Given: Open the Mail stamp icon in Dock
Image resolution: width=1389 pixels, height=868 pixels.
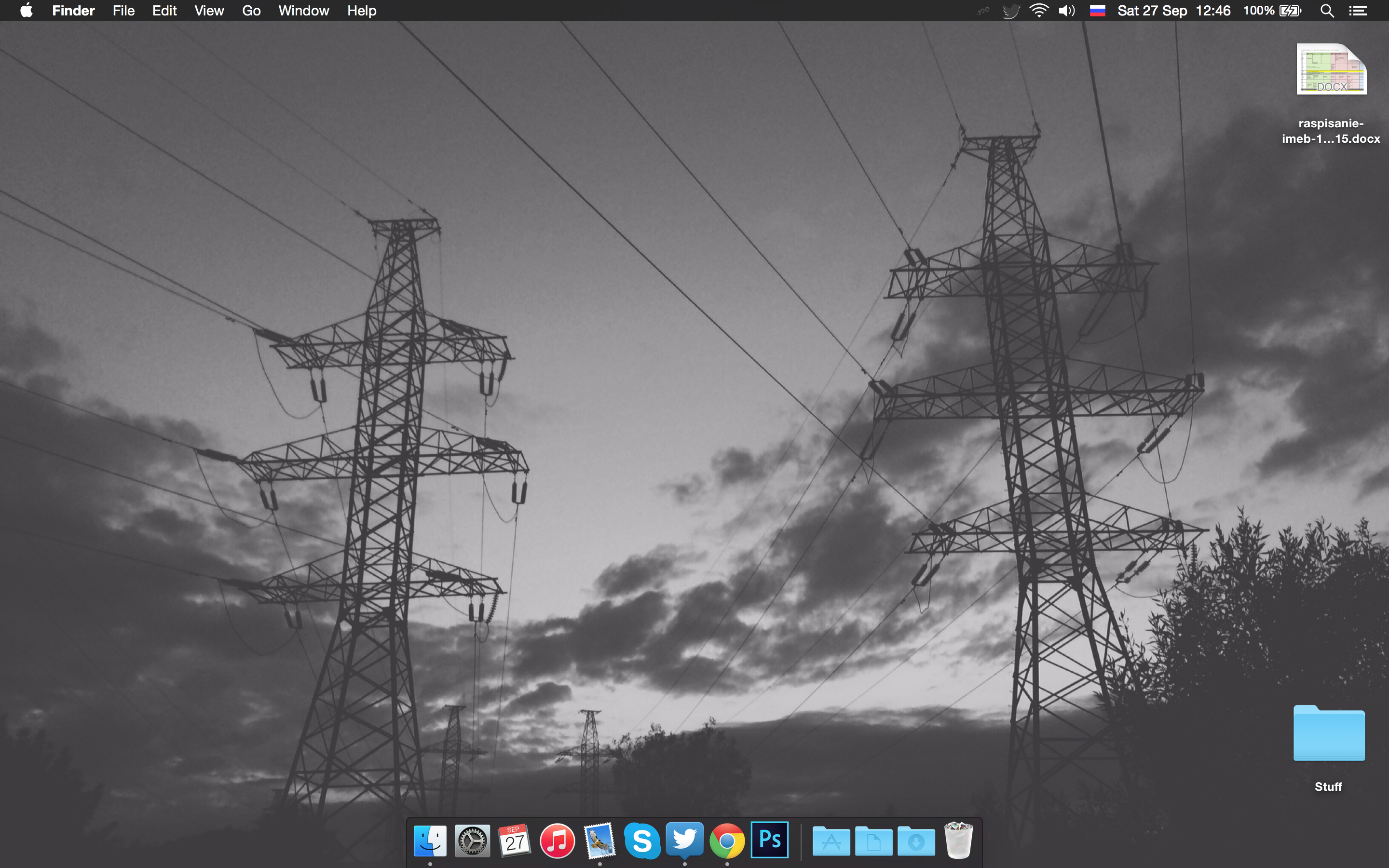Looking at the screenshot, I should coord(599,841).
